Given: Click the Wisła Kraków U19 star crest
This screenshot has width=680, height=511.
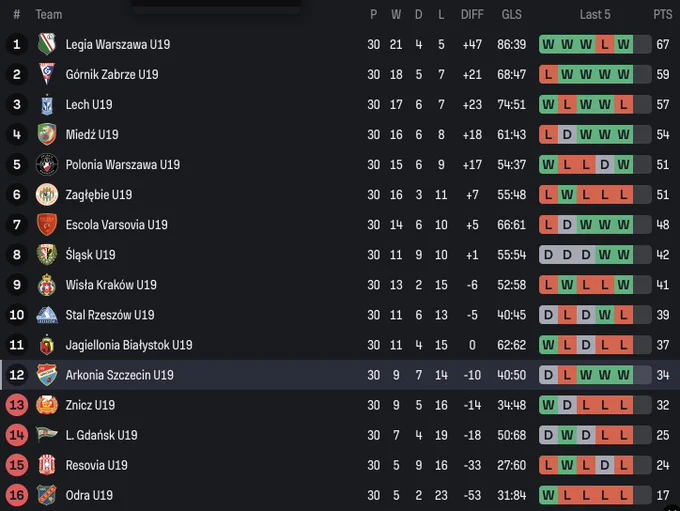Looking at the screenshot, I should [x=47, y=285].
